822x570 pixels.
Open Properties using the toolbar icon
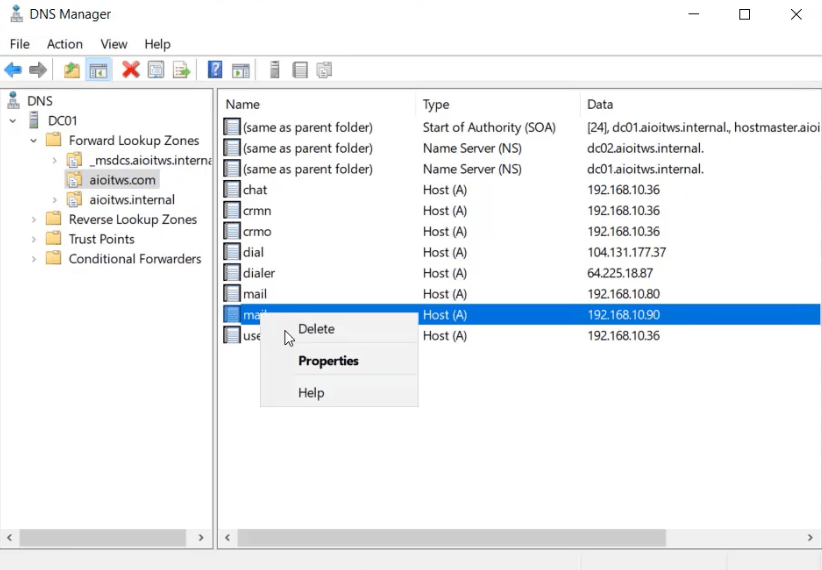tap(156, 70)
